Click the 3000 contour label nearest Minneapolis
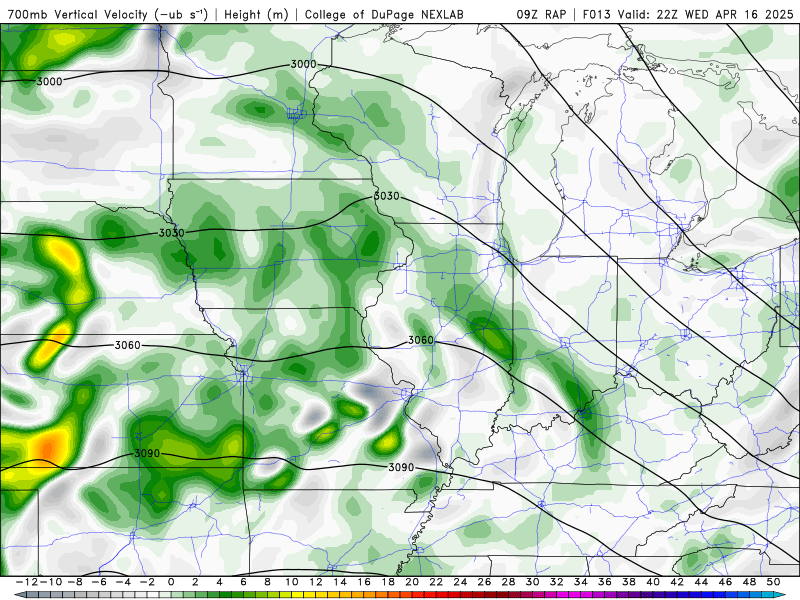800x600 pixels. [304, 64]
